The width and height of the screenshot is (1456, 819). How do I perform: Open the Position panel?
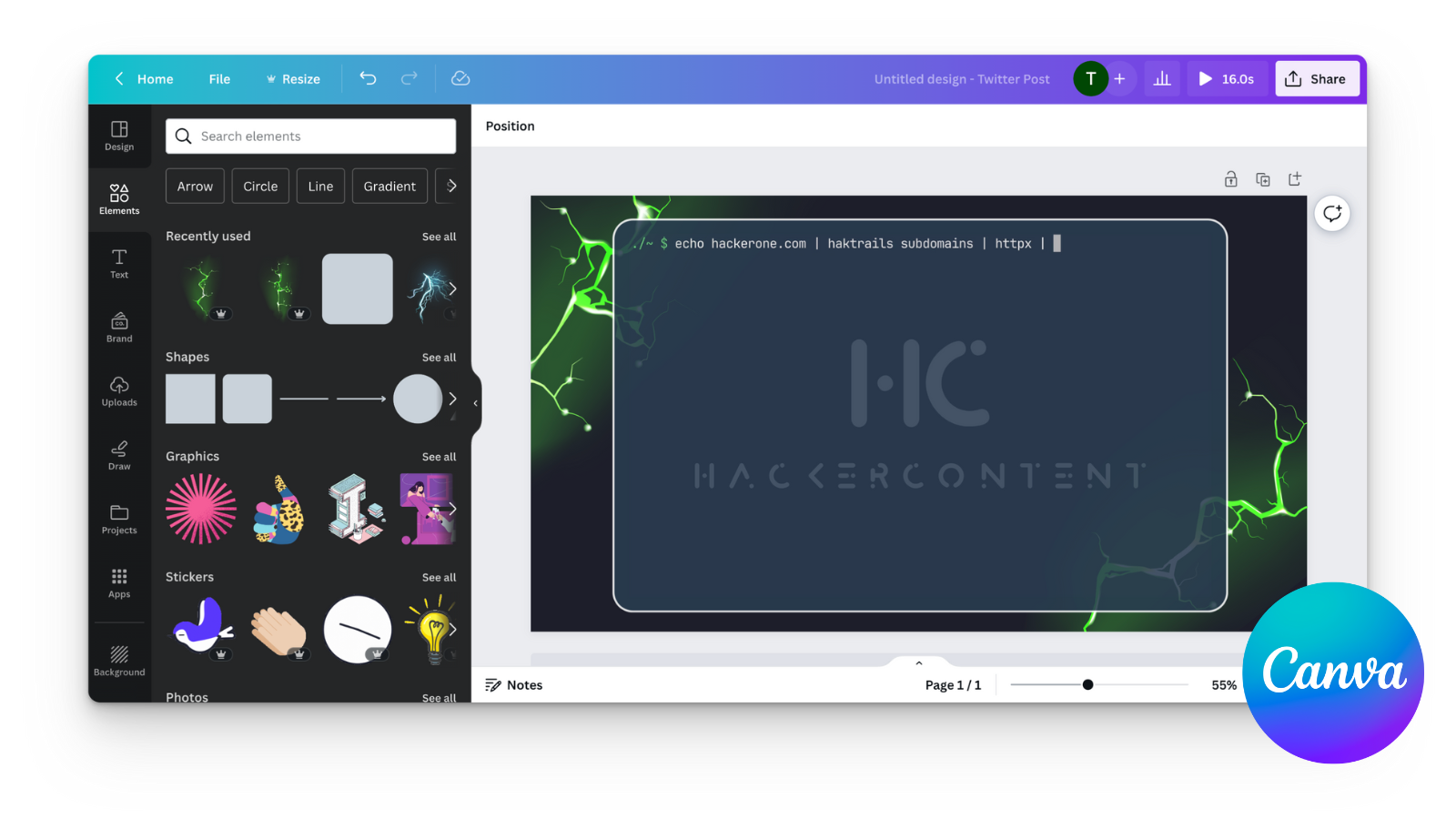coord(510,126)
